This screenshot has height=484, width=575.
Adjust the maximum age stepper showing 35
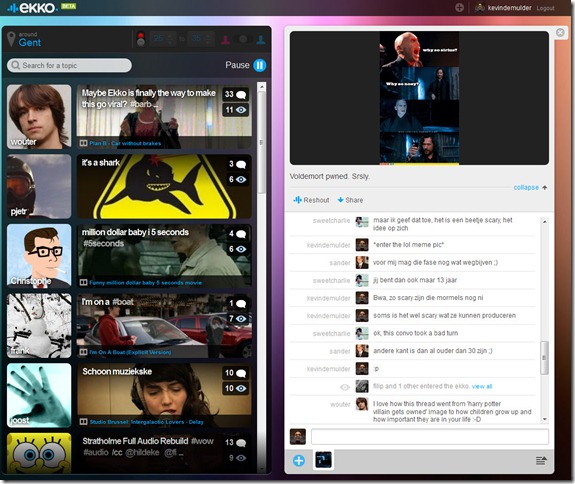click(x=200, y=39)
